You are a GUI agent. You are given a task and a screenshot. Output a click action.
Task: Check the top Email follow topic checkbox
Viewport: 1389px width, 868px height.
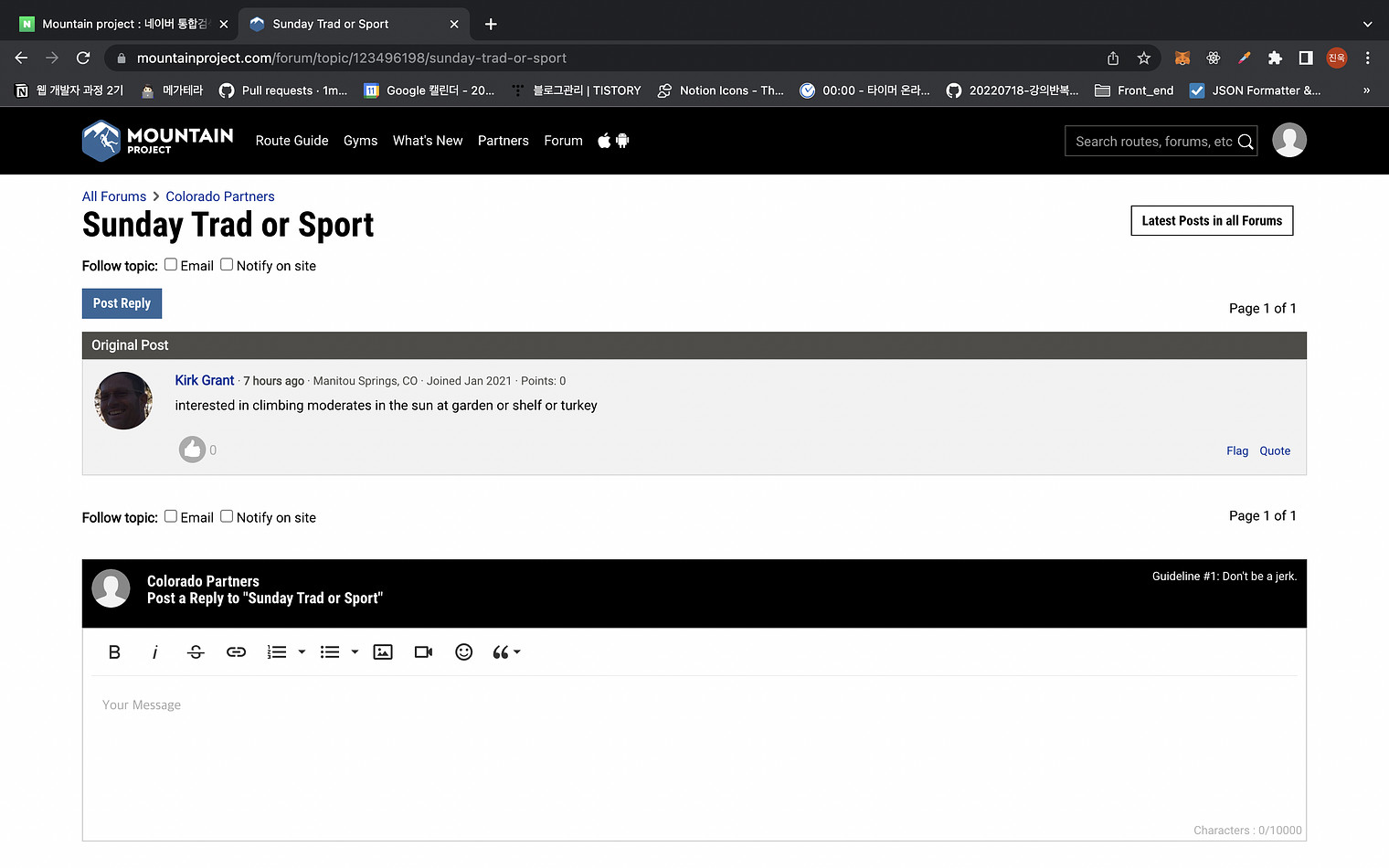click(171, 265)
